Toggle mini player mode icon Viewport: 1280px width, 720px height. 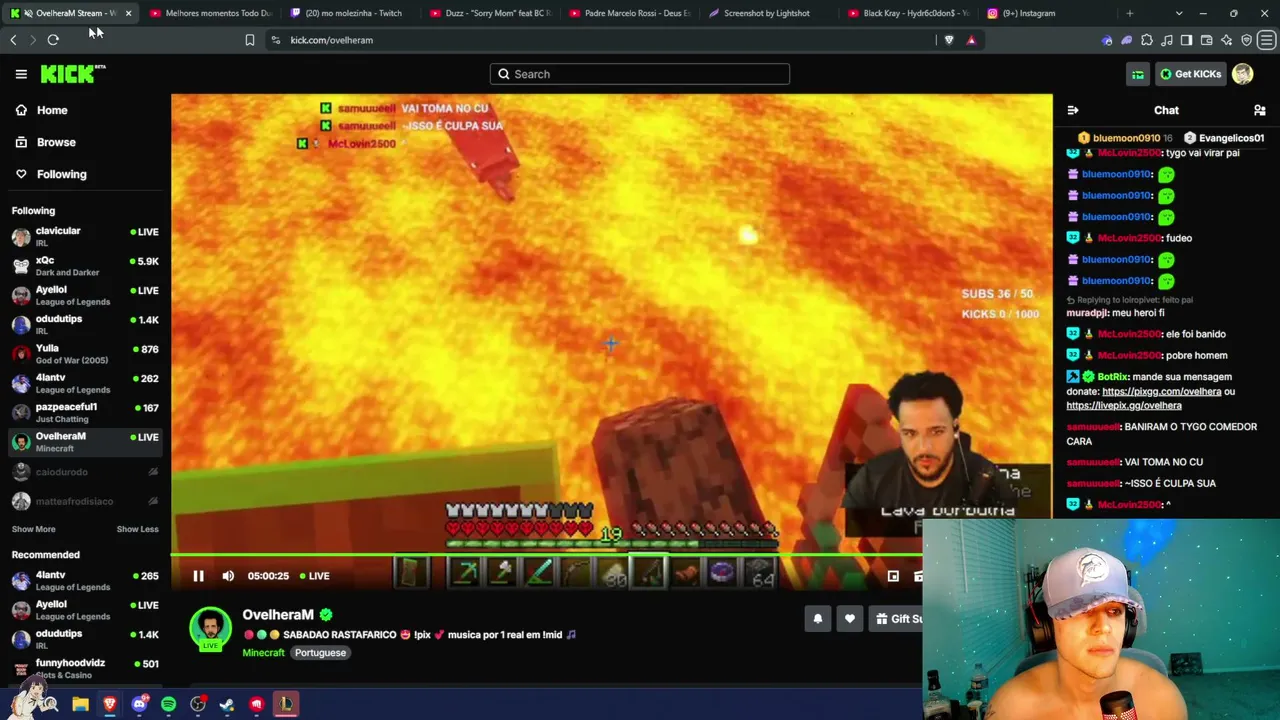(893, 576)
